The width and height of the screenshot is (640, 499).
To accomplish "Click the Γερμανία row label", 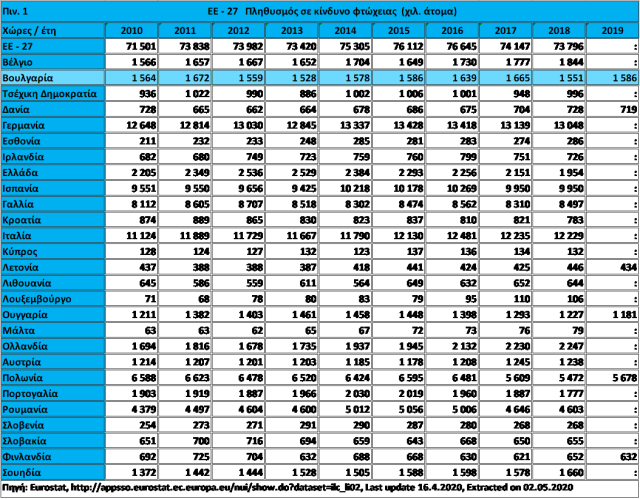I will pos(50,126).
